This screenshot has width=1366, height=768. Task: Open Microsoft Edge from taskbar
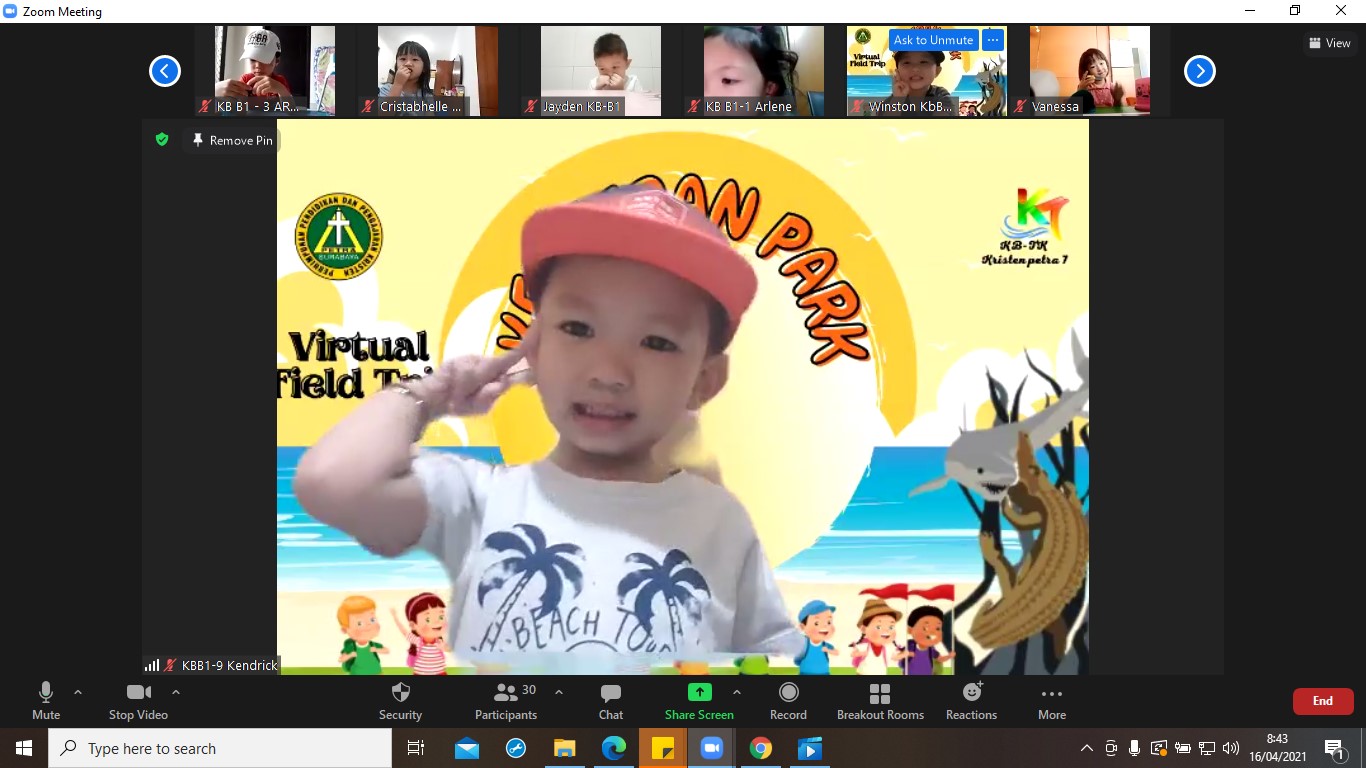tap(614, 748)
